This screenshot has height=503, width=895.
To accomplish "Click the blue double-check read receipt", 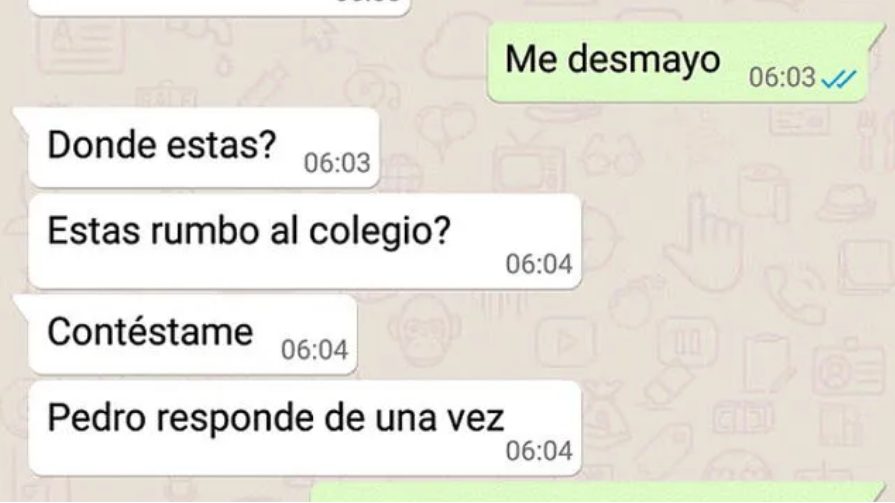I will [x=838, y=79].
